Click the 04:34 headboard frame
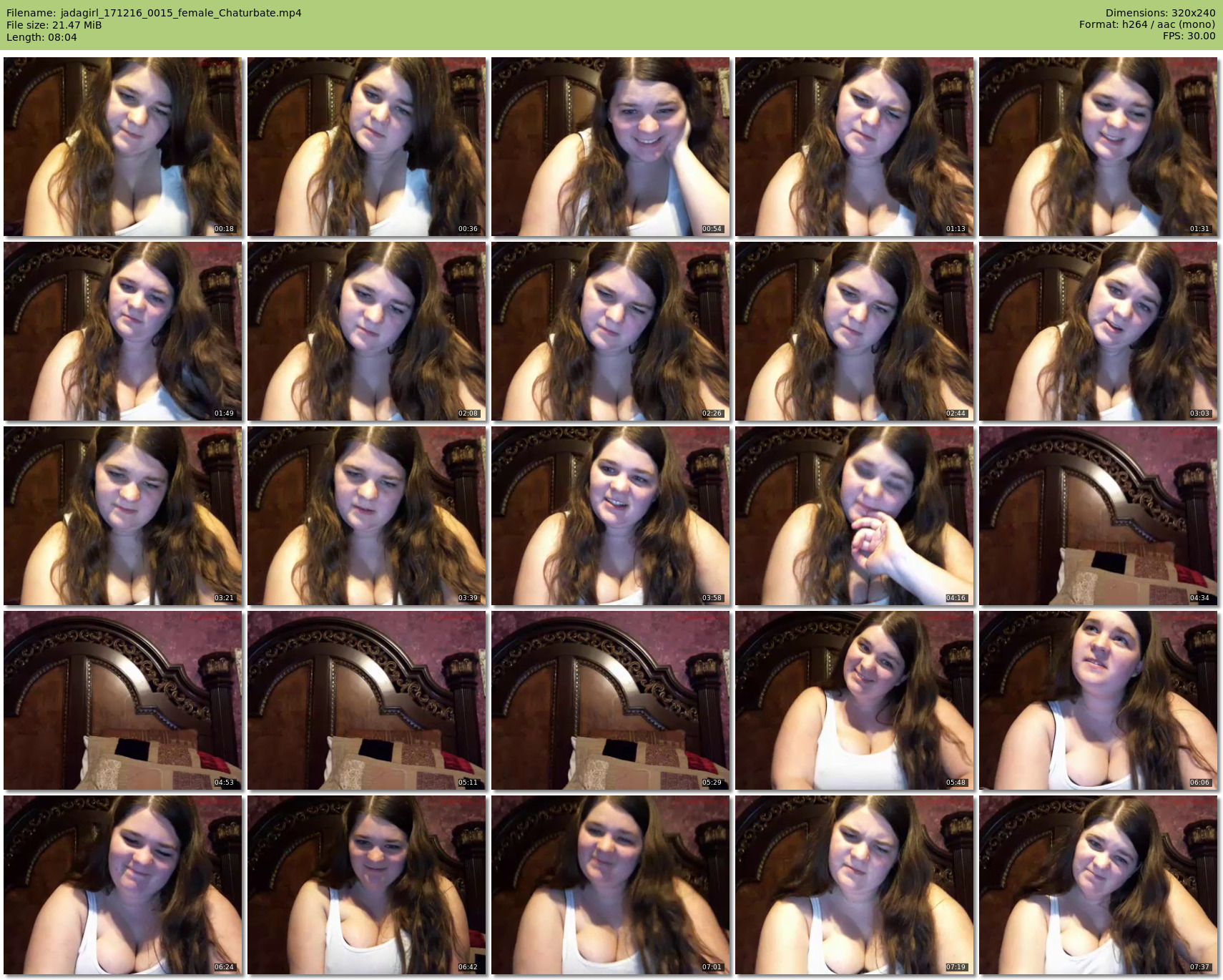The width and height of the screenshot is (1223, 980). pyautogui.click(x=1099, y=516)
